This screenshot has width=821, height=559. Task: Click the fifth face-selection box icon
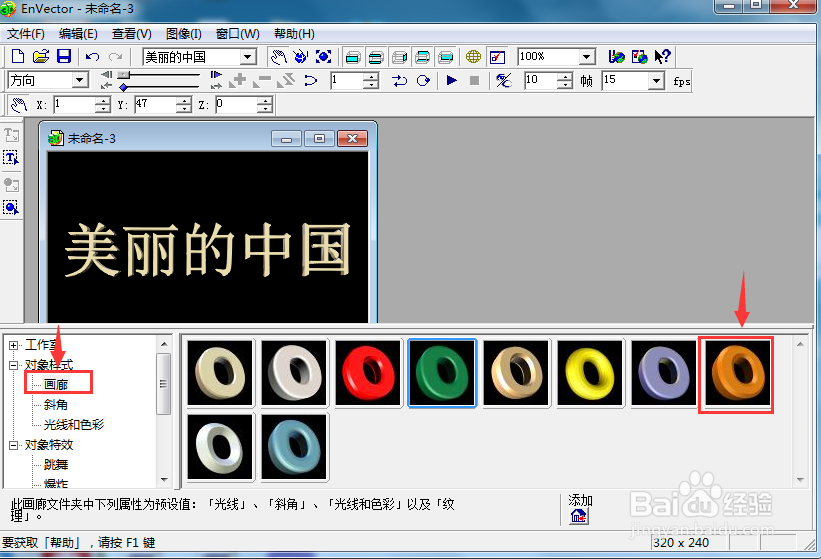coord(446,57)
